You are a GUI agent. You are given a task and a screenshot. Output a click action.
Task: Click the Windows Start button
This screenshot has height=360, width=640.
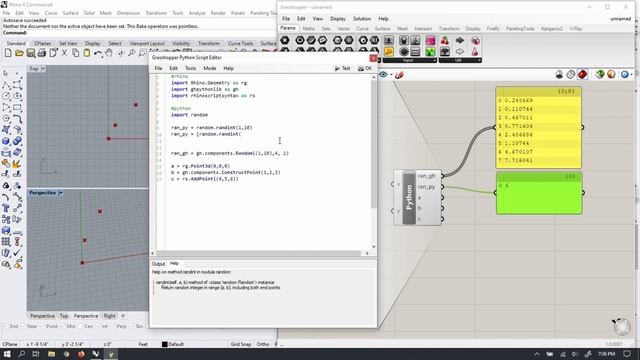click(7, 354)
